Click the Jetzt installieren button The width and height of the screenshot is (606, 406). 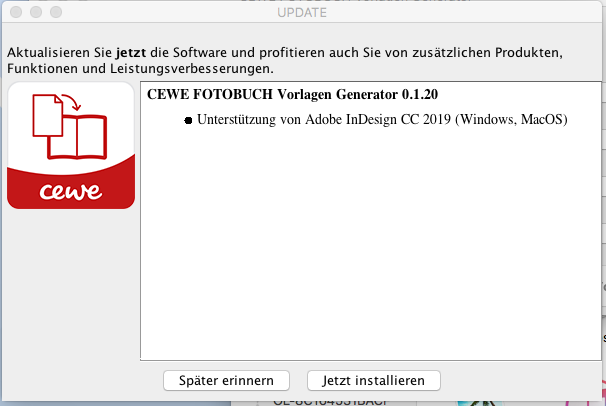pos(374,381)
